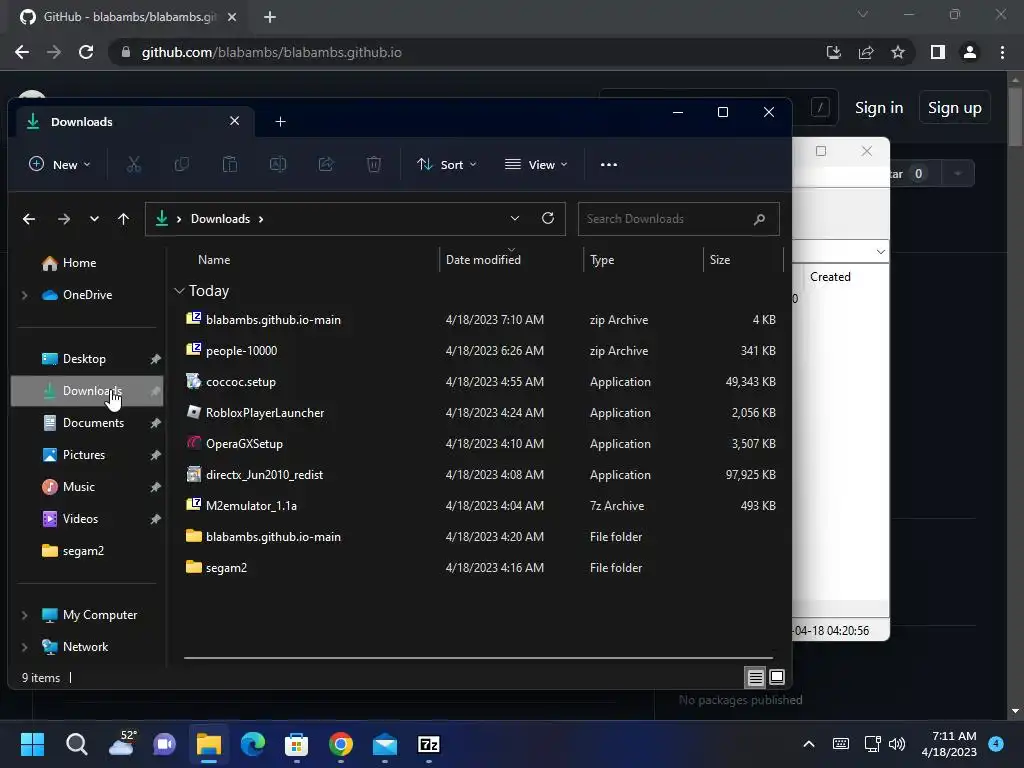Open the Mail app from taskbar
This screenshot has width=1024, height=768.
pyautogui.click(x=385, y=744)
